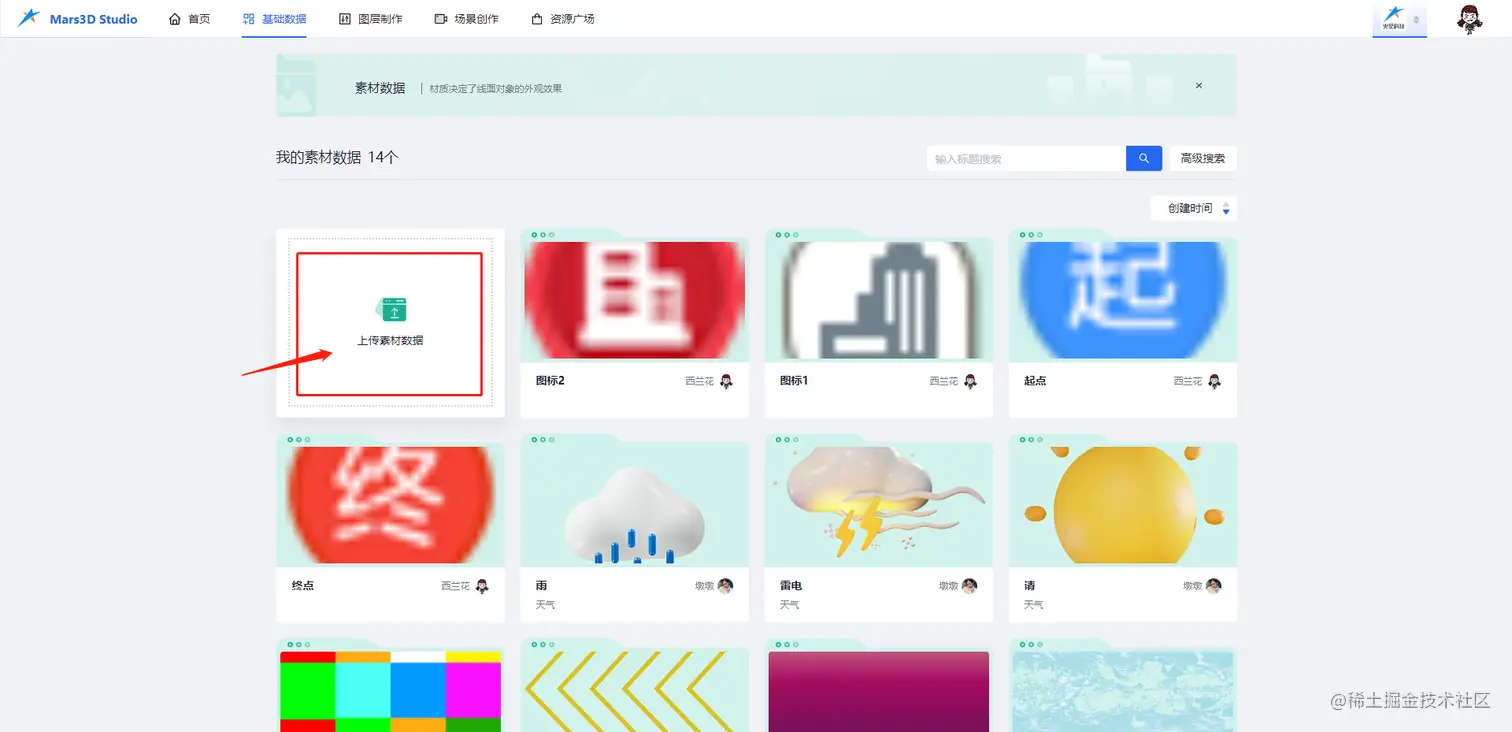The width and height of the screenshot is (1512, 732).
Task: Open the 图层制作 tab
Action: click(370, 19)
